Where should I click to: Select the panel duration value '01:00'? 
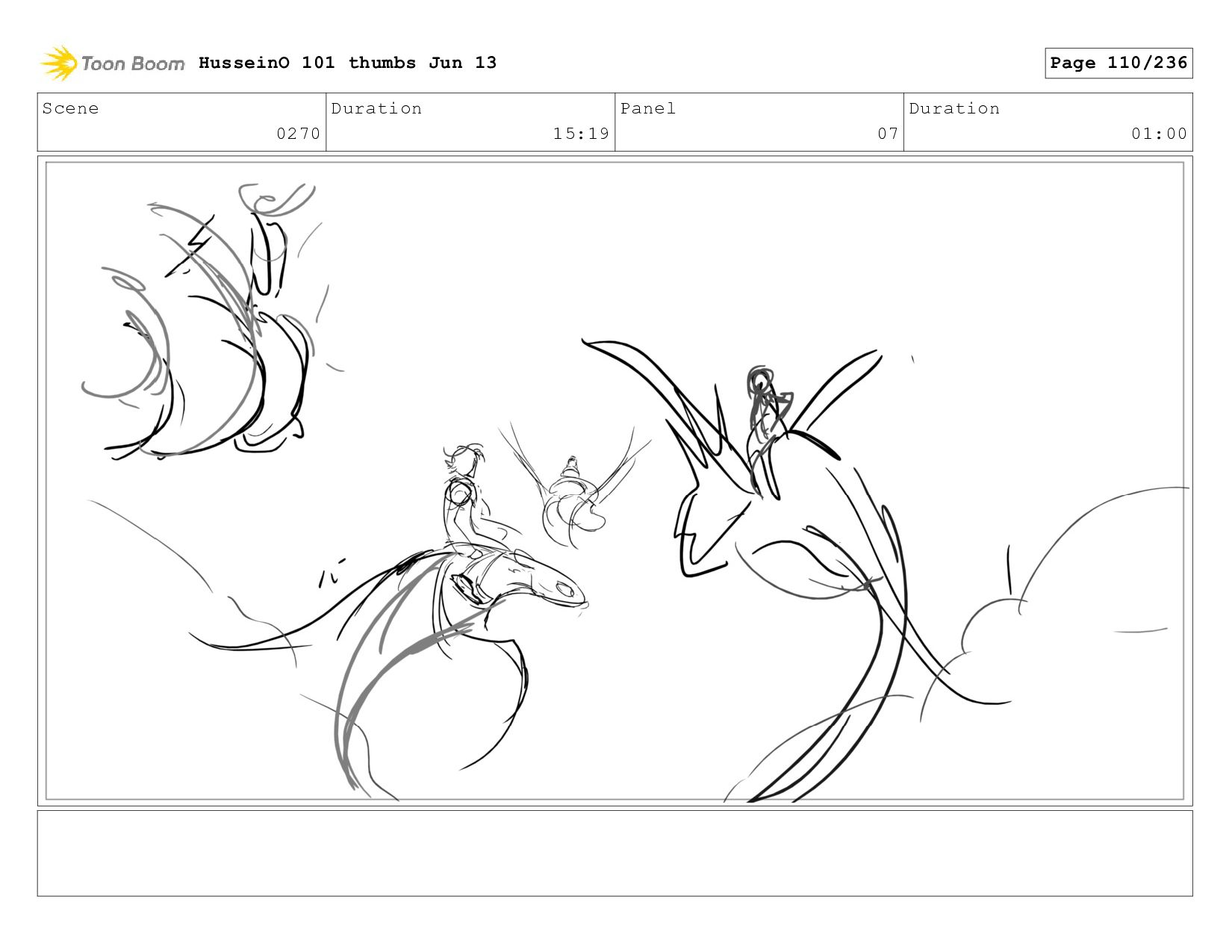pyautogui.click(x=1159, y=134)
